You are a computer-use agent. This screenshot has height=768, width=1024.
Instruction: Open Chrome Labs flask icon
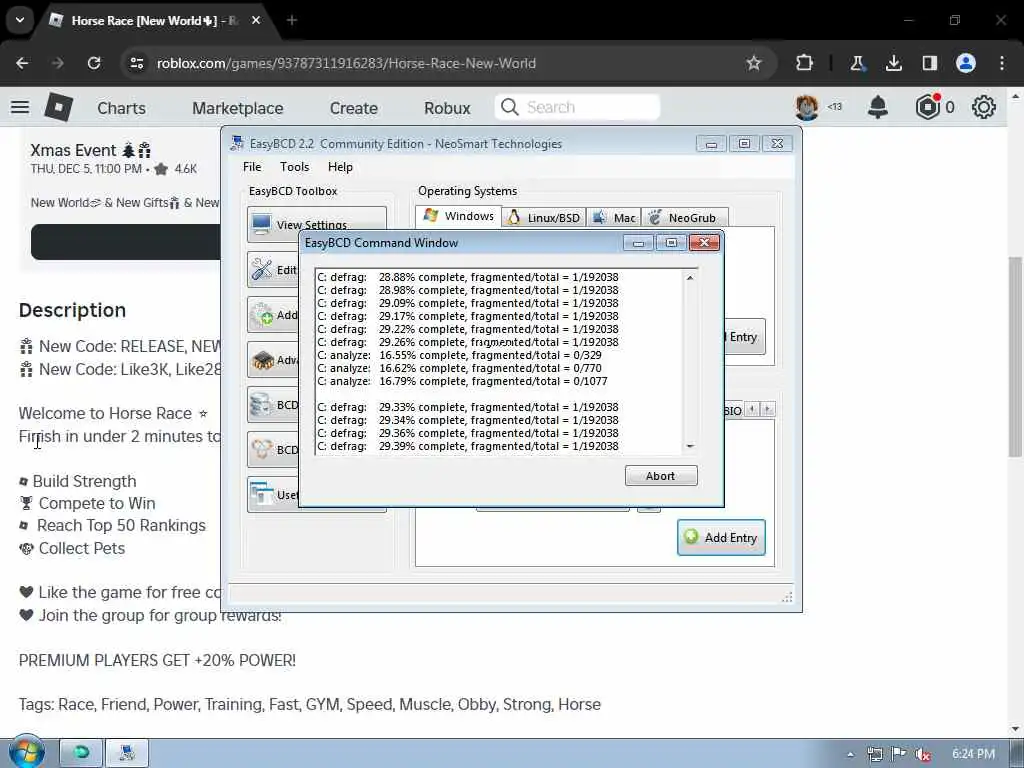pyautogui.click(x=857, y=63)
